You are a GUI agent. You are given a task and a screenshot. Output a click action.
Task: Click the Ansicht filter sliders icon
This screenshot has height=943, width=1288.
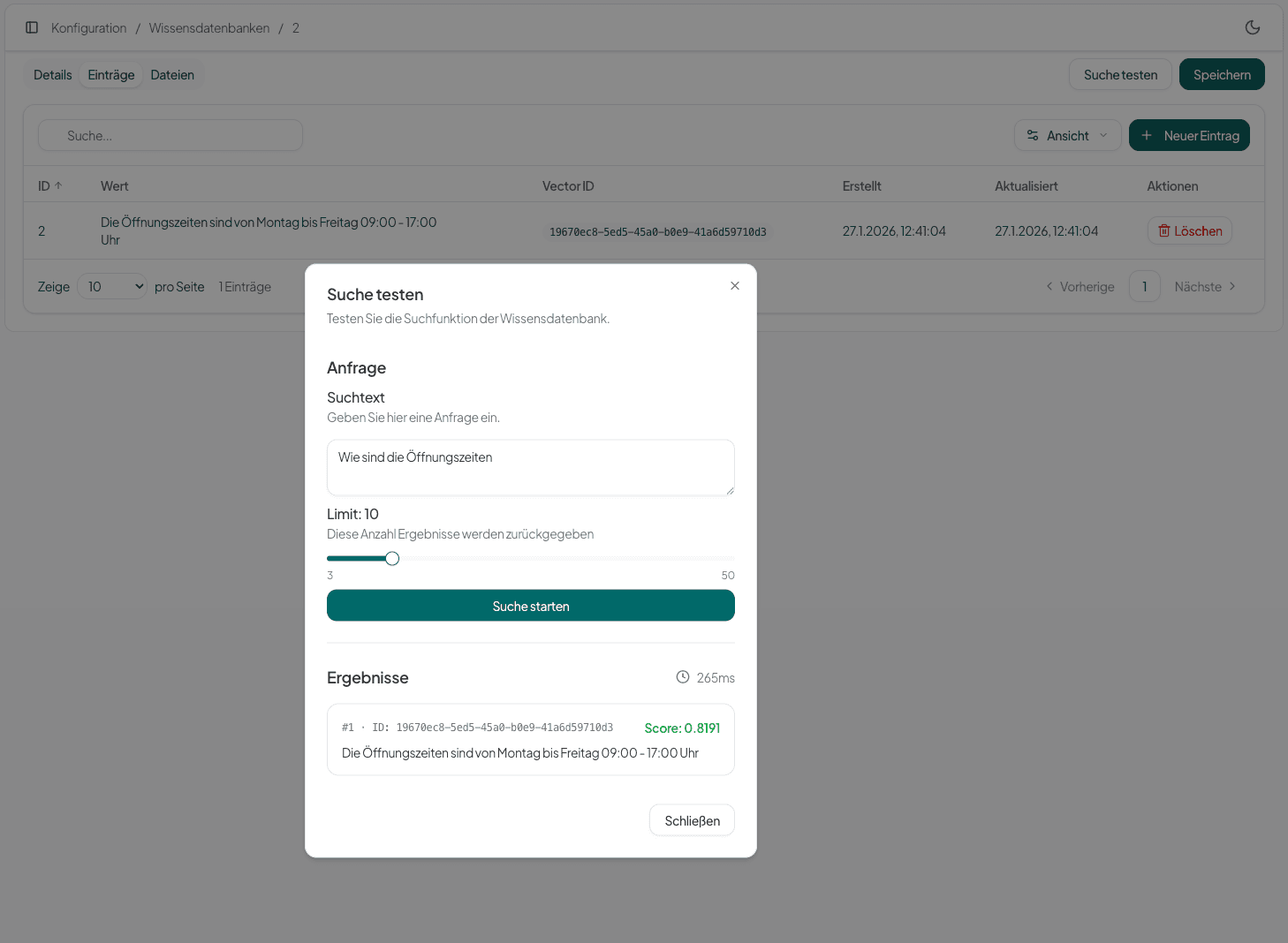point(1032,135)
